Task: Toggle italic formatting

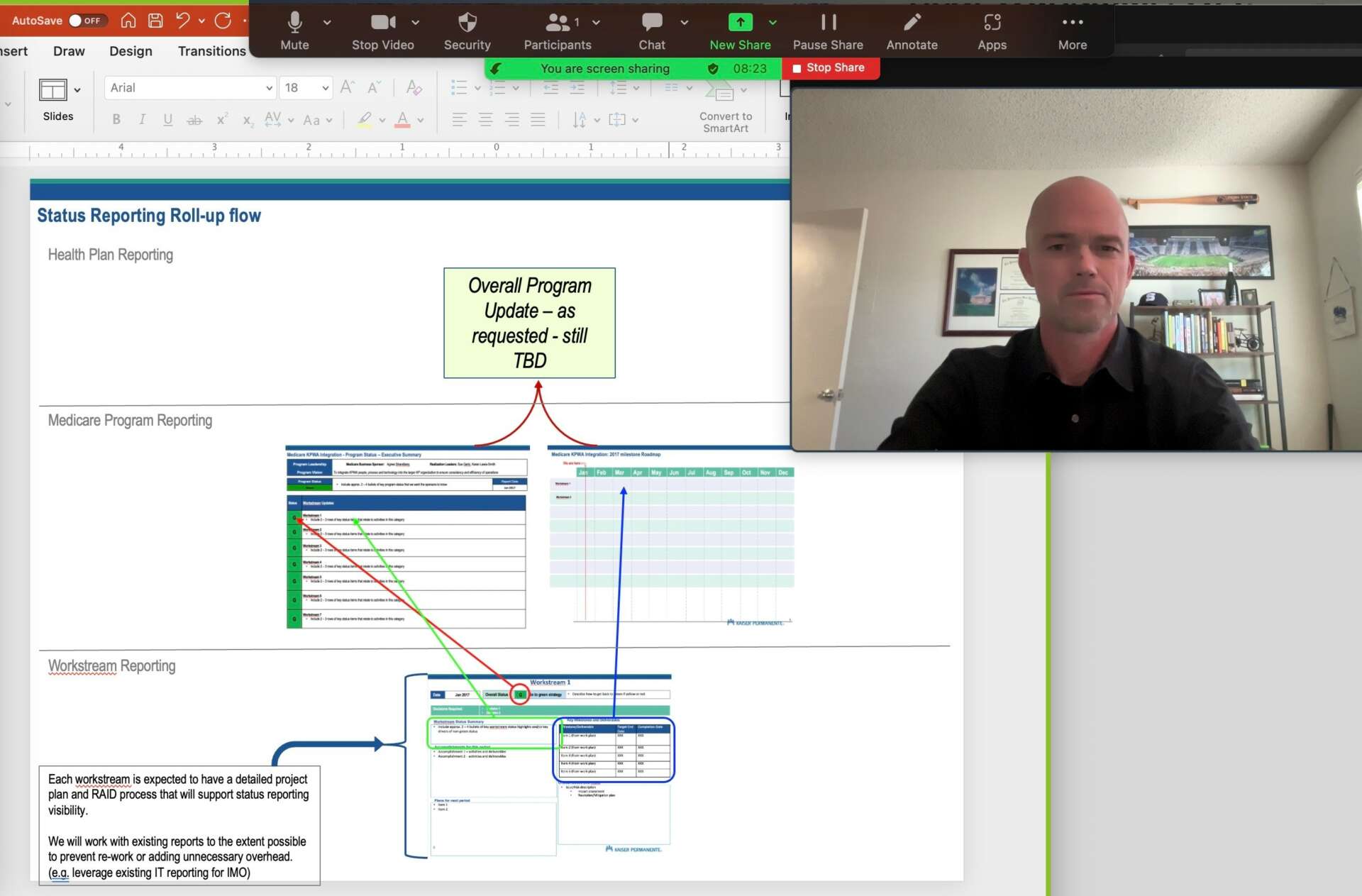Action: point(142,119)
